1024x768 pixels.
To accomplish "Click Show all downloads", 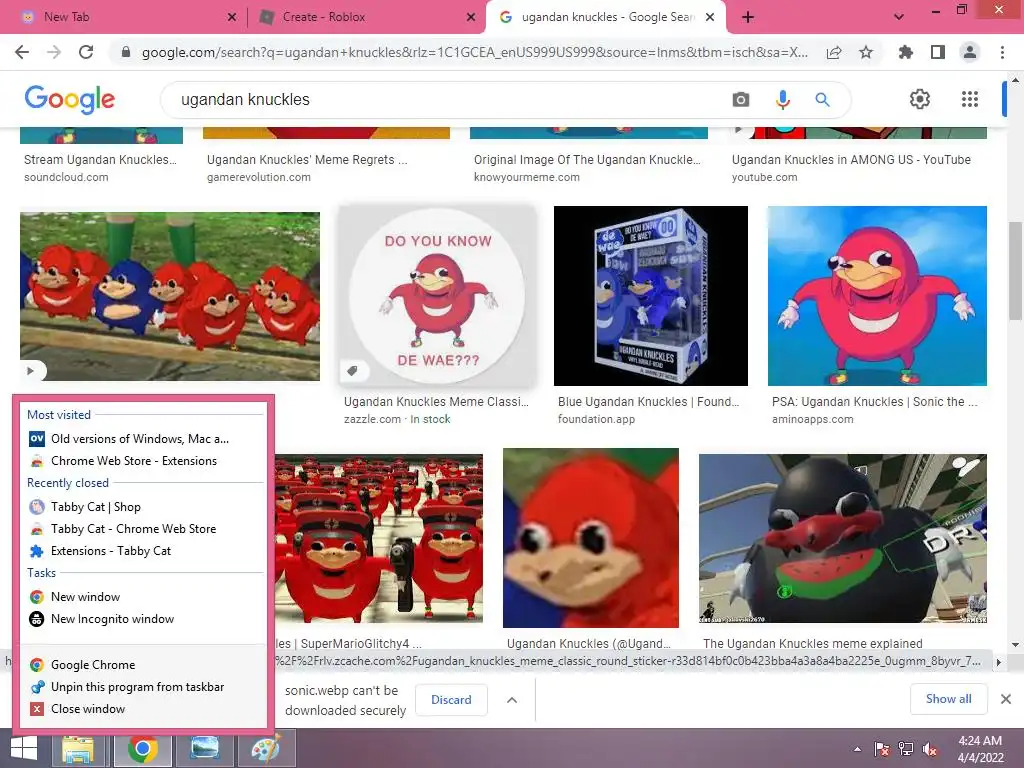I will (x=948, y=699).
